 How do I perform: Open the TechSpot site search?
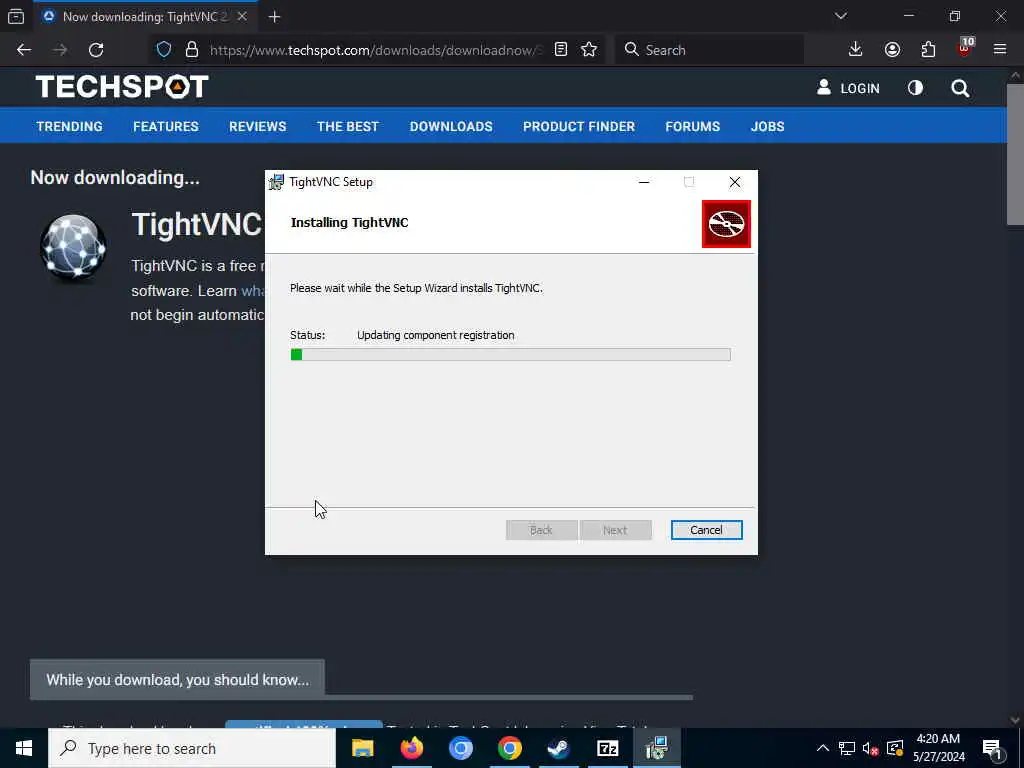pyautogui.click(x=960, y=88)
